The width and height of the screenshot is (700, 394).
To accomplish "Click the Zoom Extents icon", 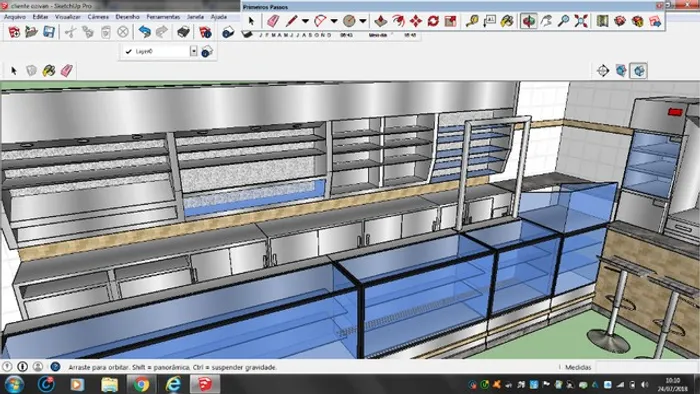I will tap(581, 21).
